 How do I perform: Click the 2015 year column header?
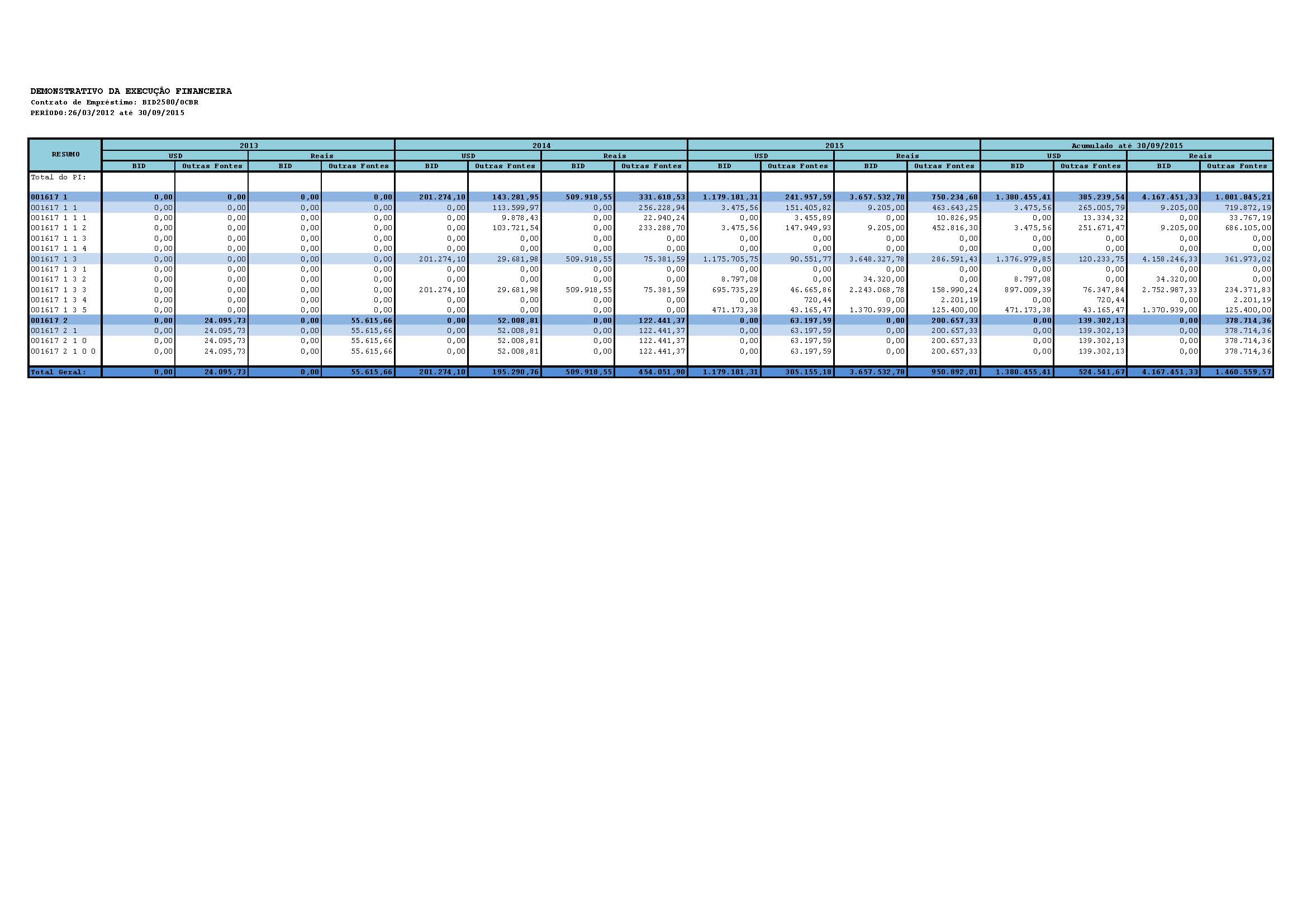(834, 146)
